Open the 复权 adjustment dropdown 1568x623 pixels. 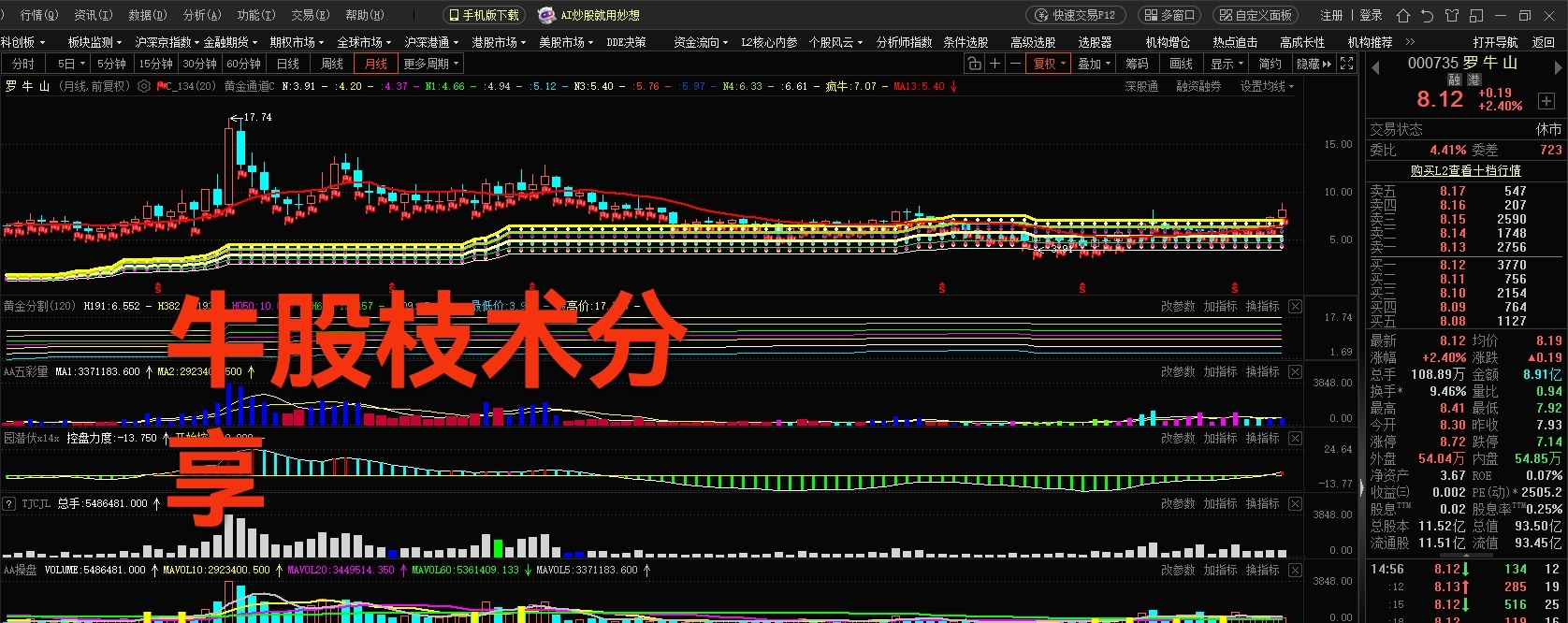click(1050, 64)
